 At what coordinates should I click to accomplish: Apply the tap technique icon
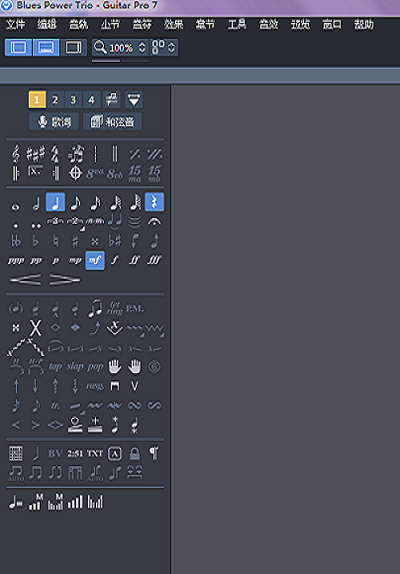55,366
